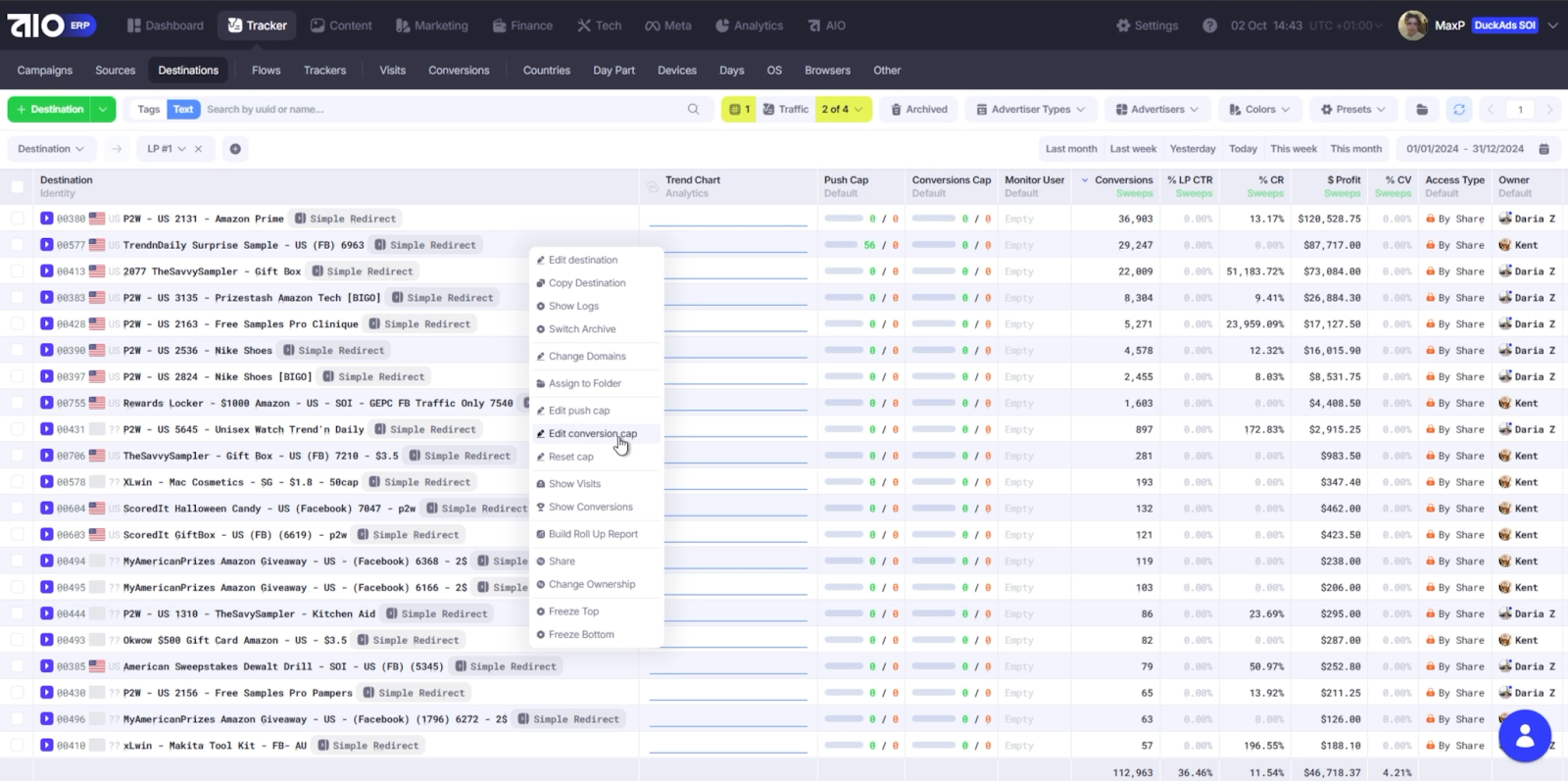
Task: Click the green Destination button
Action: [x=50, y=110]
